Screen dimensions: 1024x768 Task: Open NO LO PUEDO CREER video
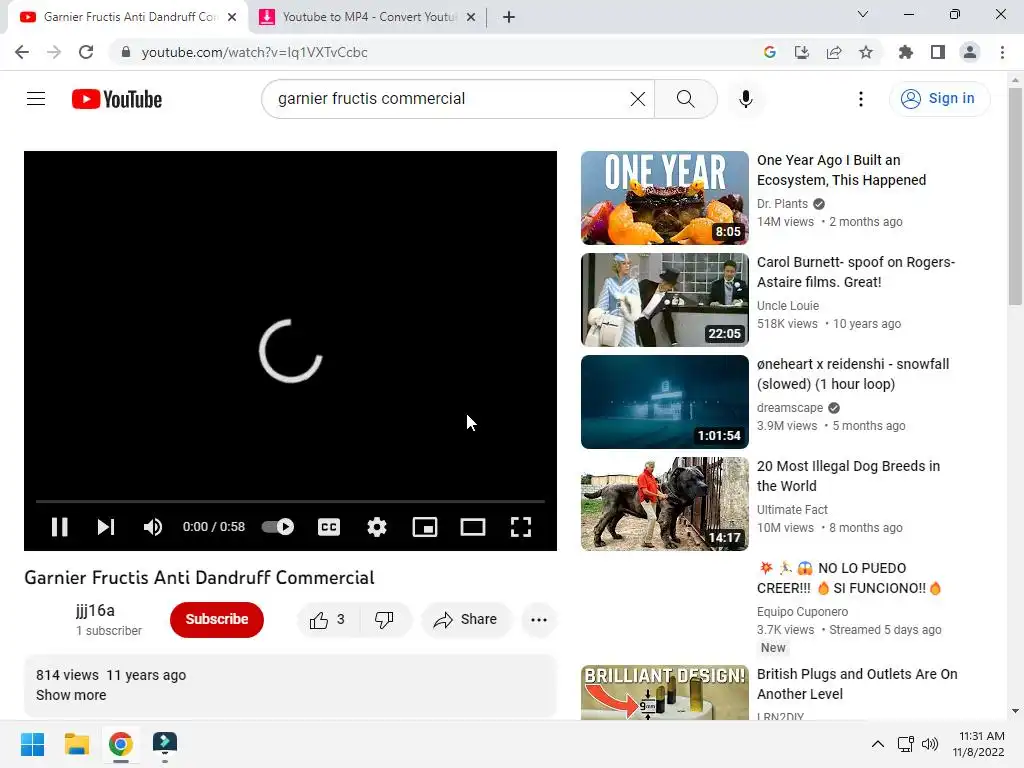click(x=849, y=578)
